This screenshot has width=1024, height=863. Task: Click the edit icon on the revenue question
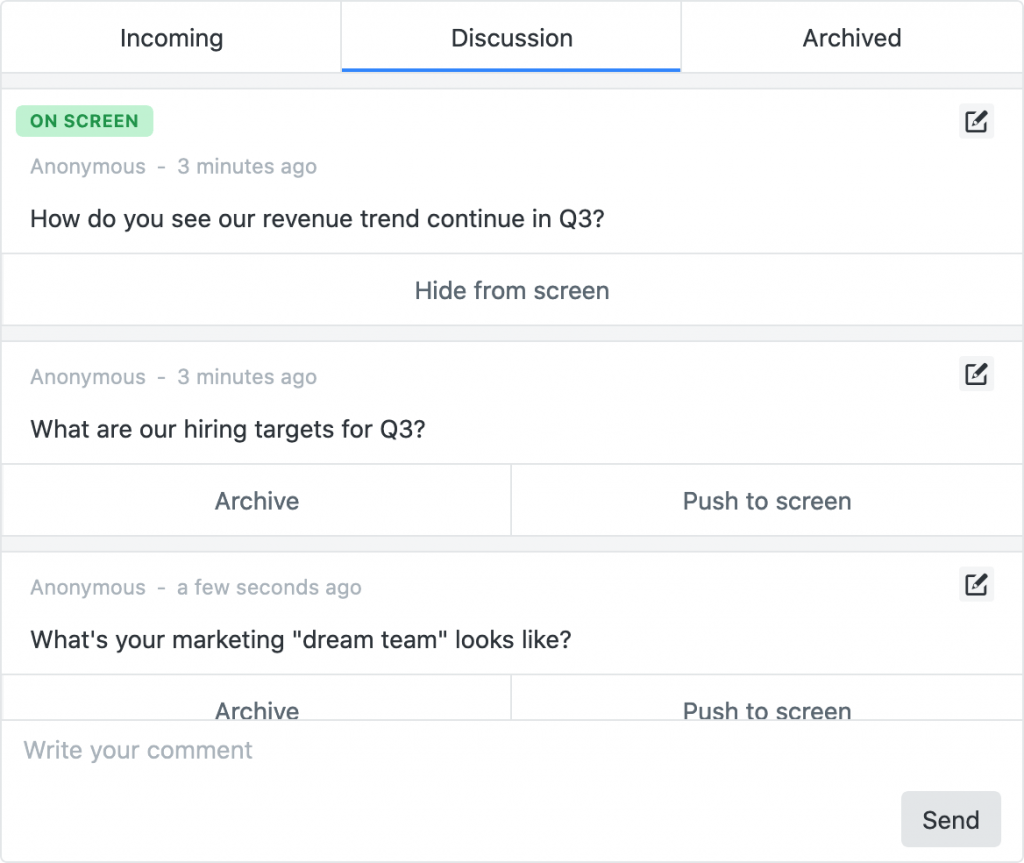click(975, 121)
